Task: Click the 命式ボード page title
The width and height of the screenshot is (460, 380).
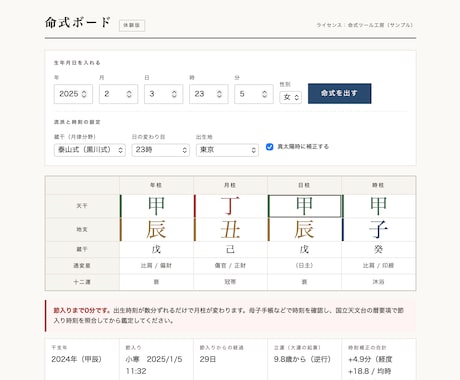Action: [78, 23]
